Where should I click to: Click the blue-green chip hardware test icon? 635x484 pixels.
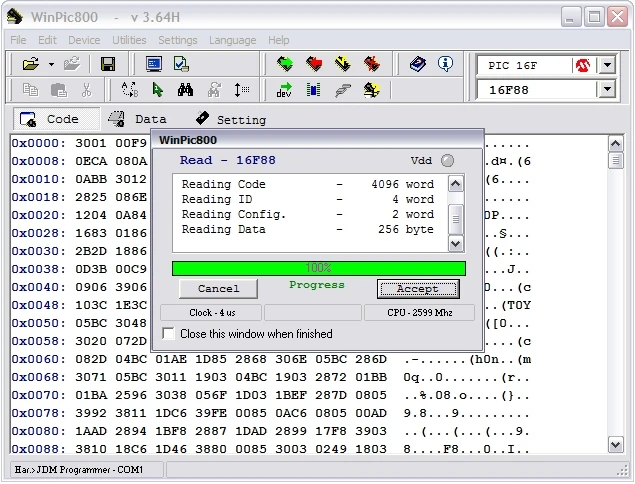click(x=313, y=90)
